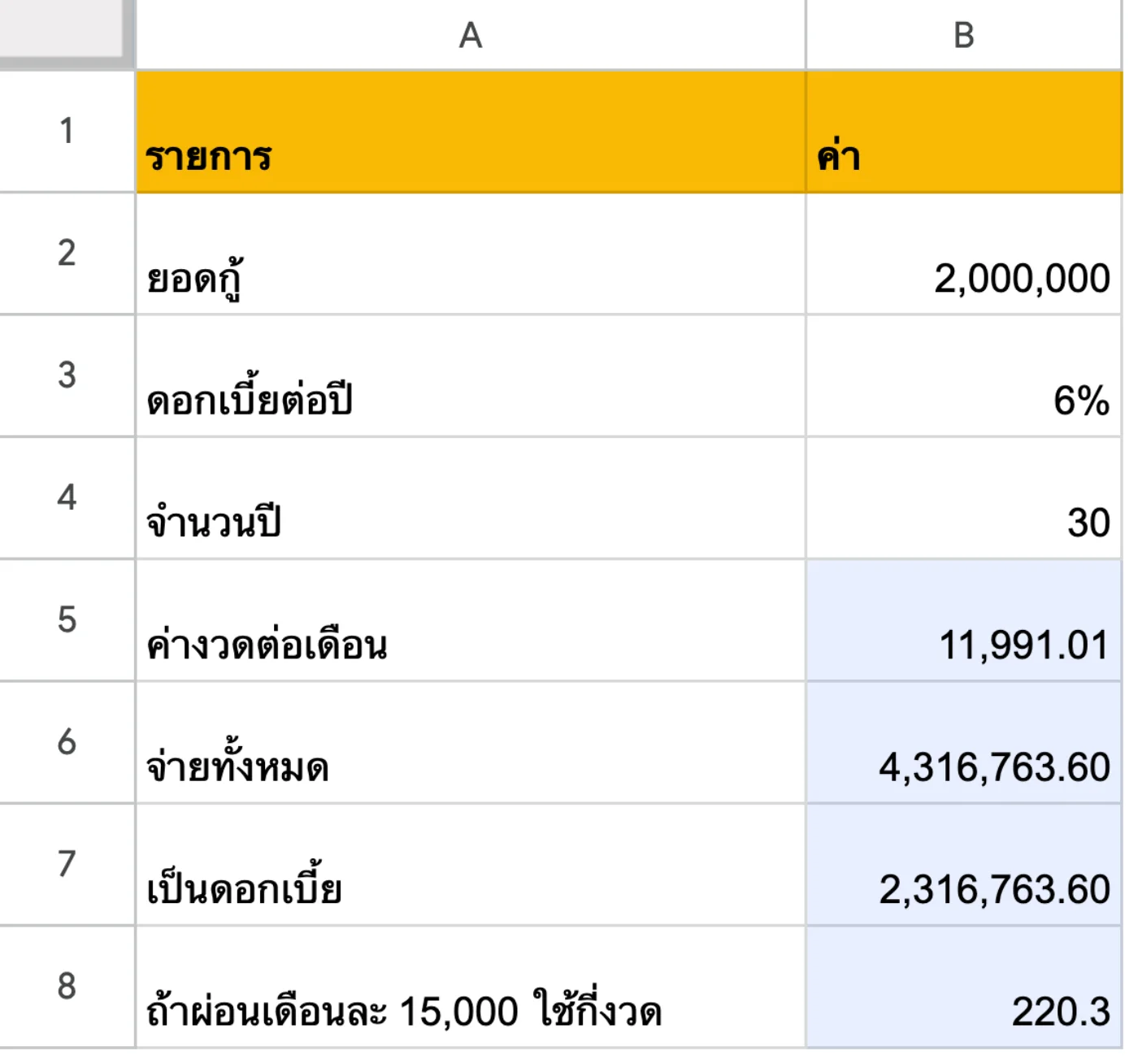The image size is (1138, 1064).
Task: Select the interest rate cell 6%
Action: (964, 376)
